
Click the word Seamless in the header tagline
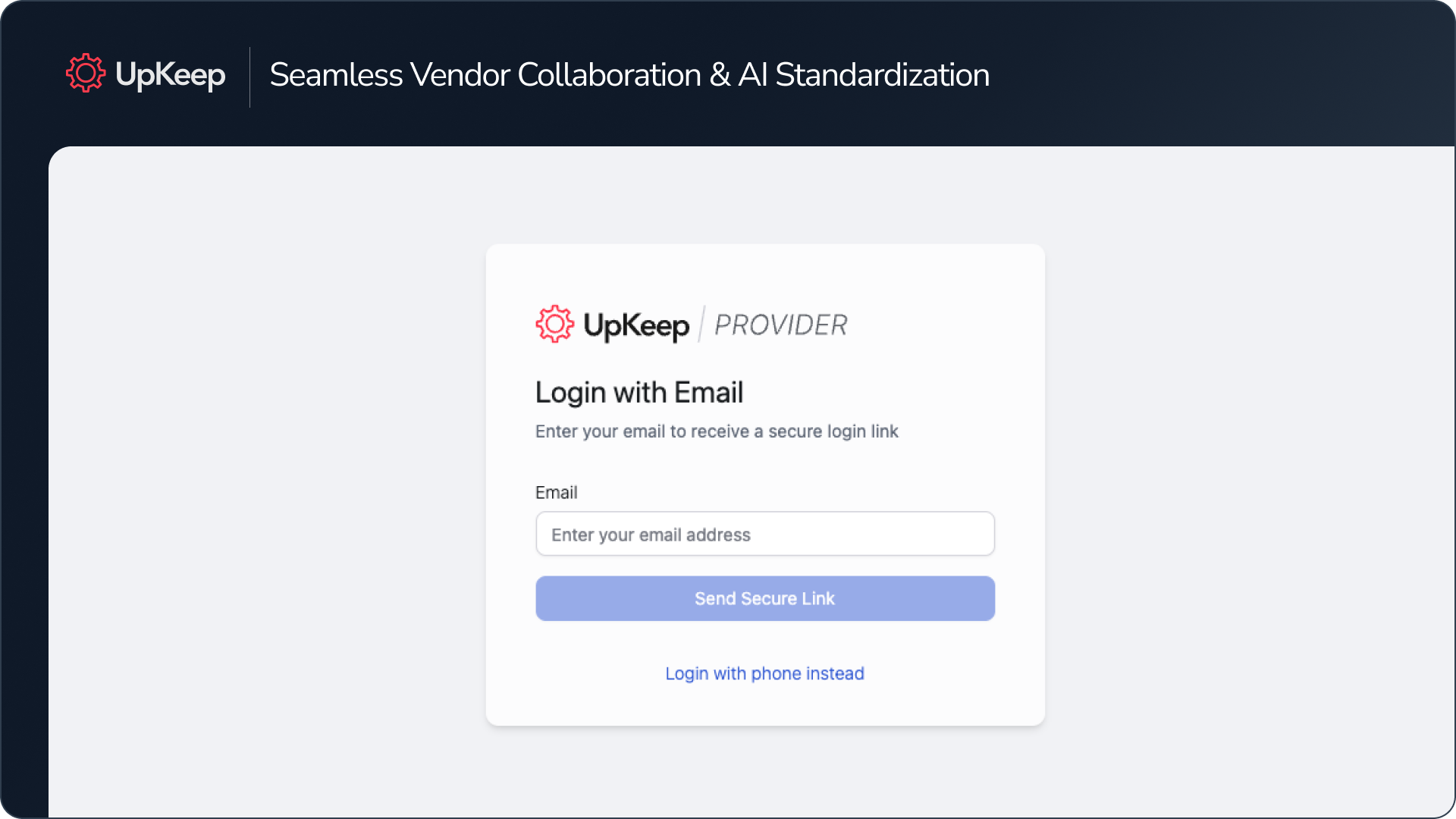(336, 74)
